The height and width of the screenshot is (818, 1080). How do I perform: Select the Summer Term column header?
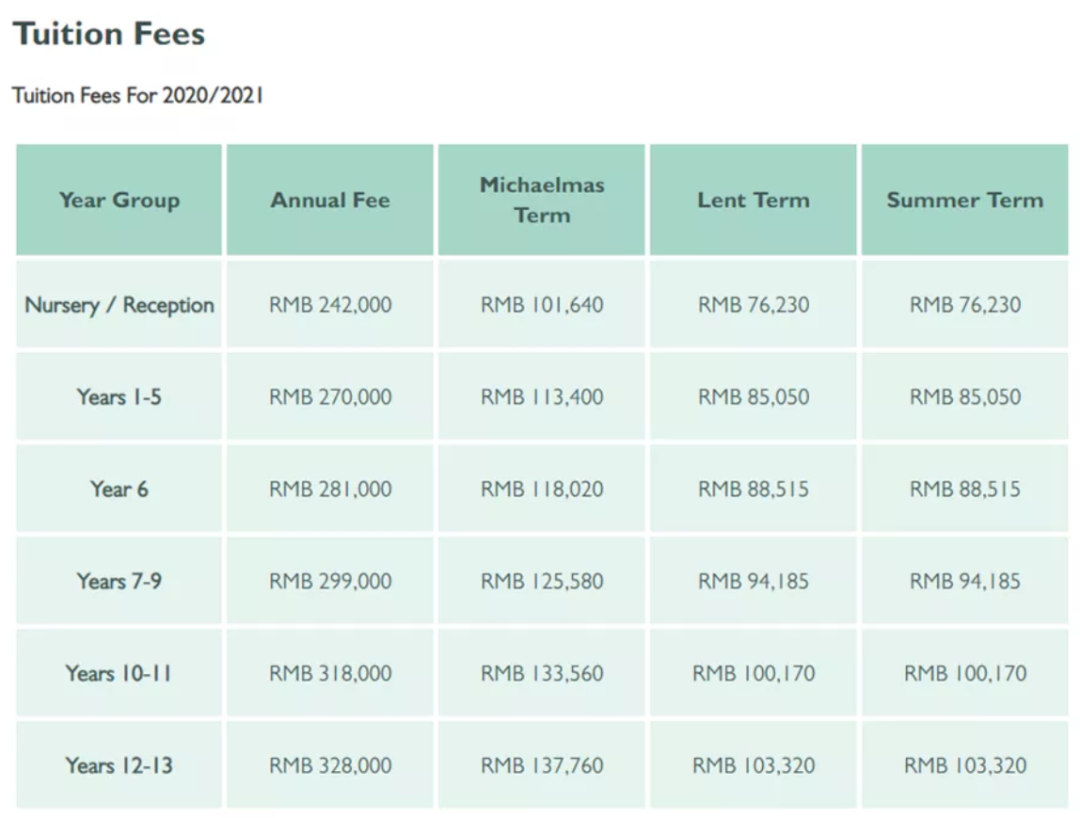965,200
